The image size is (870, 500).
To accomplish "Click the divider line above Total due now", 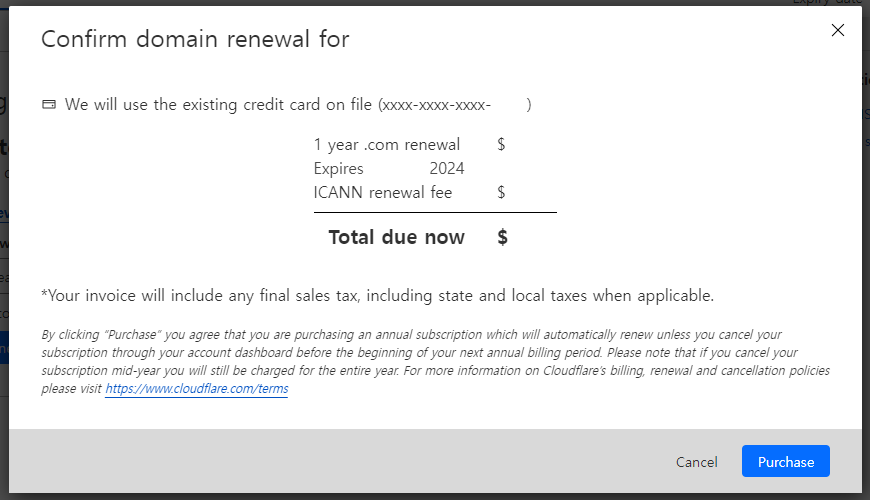I will 435,212.
